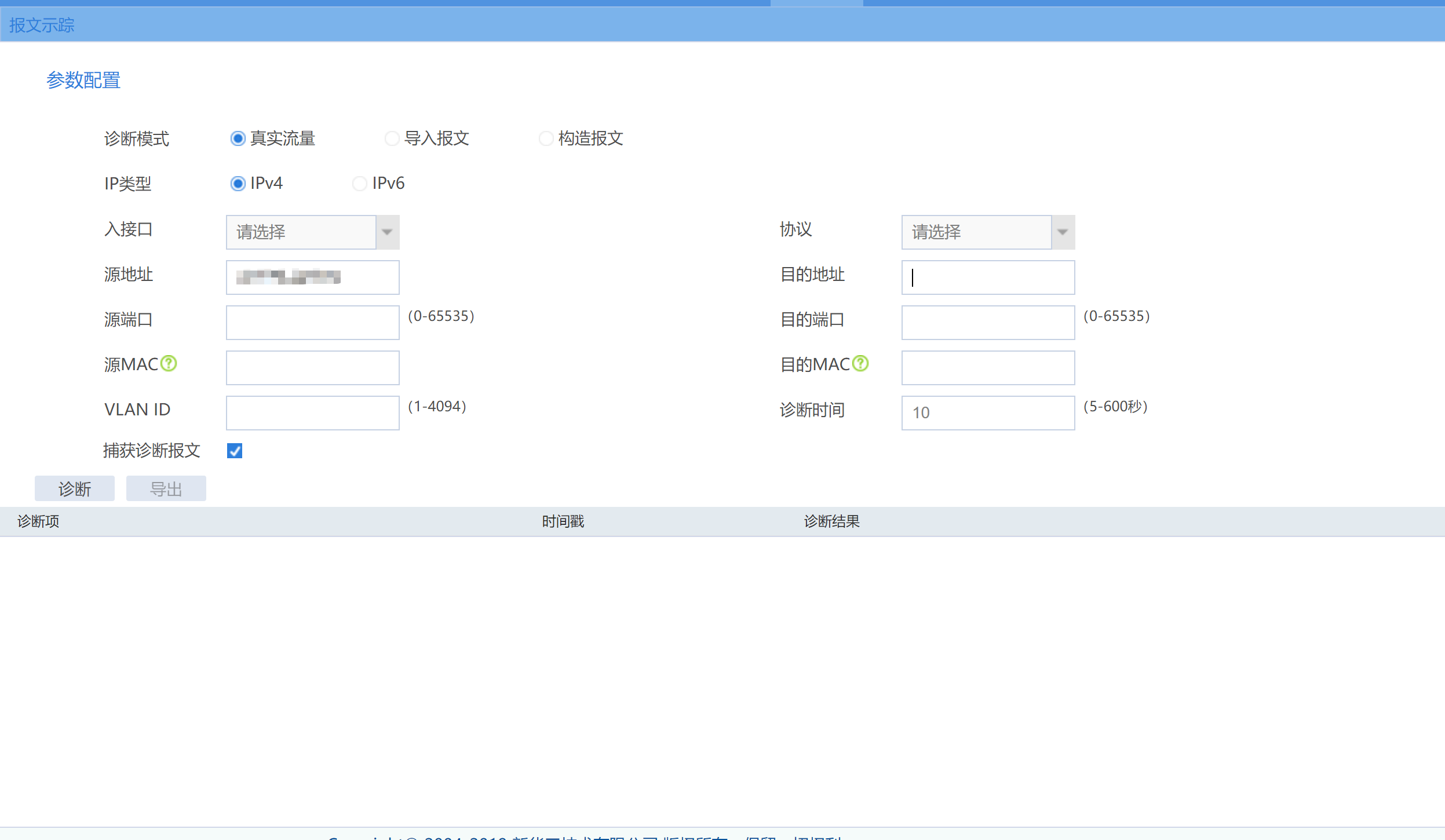Click the 目的端口 input field
This screenshot has height=840, width=1445.
pos(988,323)
